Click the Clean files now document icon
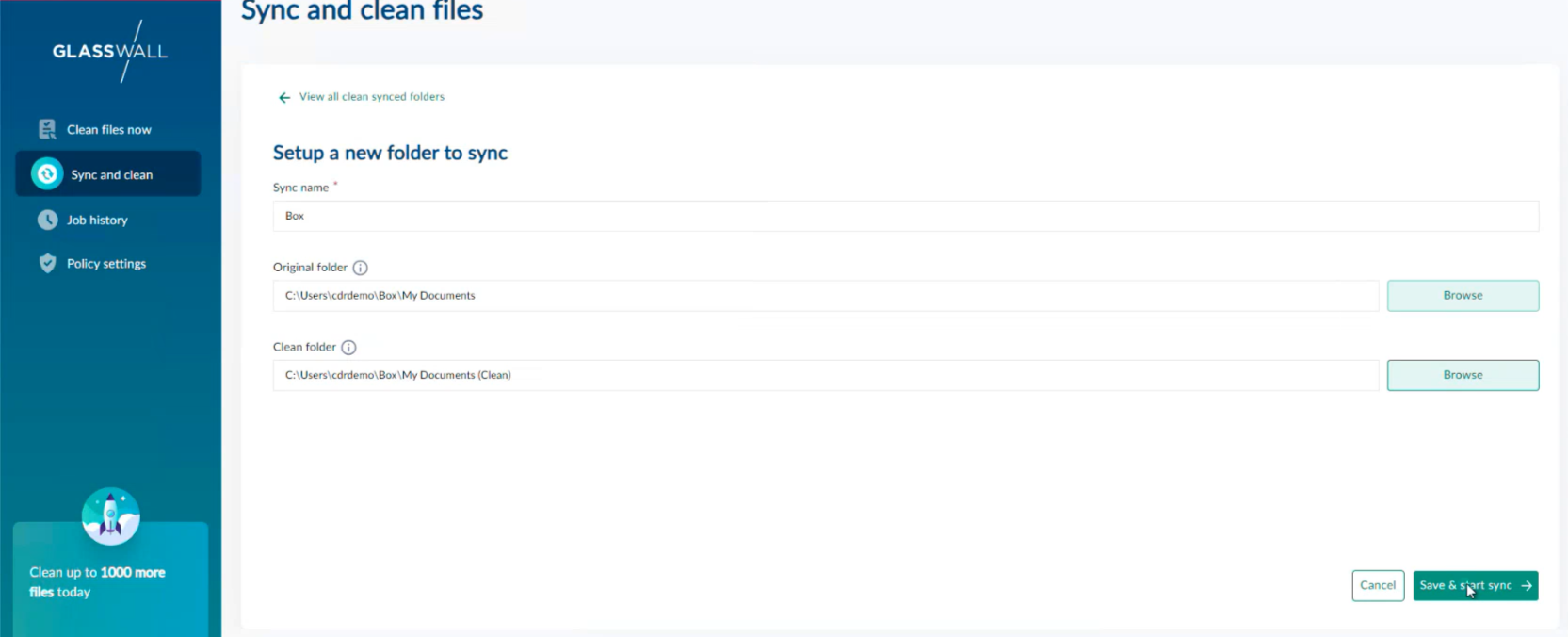This screenshot has height=637, width=1568. pyautogui.click(x=47, y=129)
